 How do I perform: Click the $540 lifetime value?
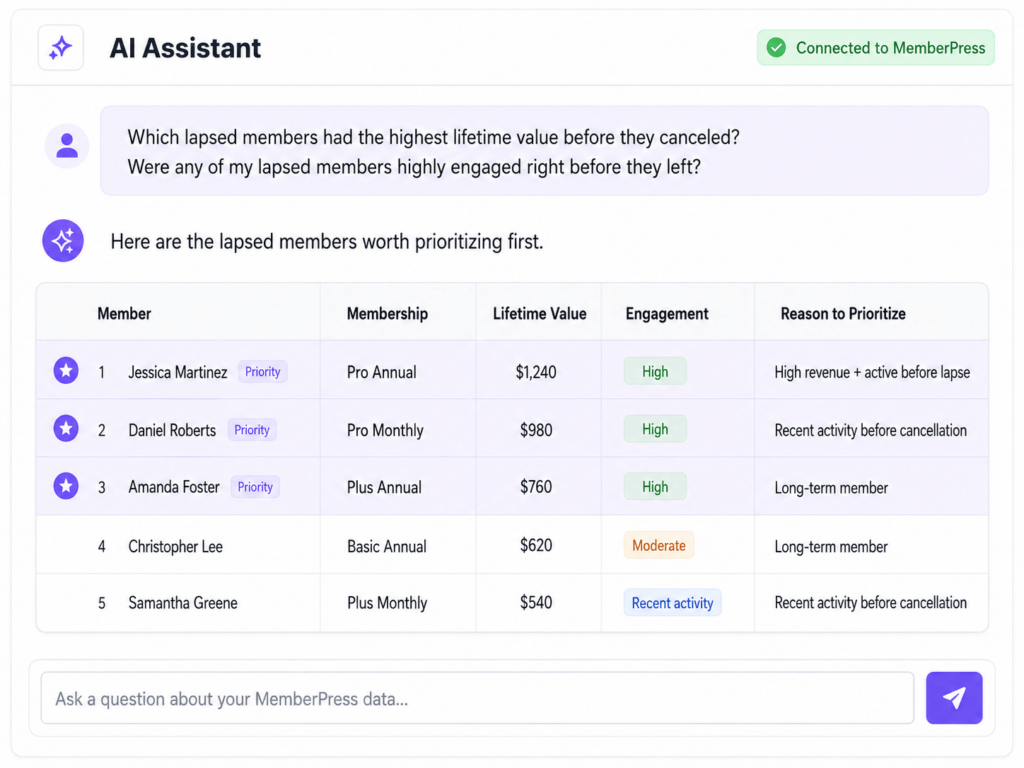click(536, 603)
